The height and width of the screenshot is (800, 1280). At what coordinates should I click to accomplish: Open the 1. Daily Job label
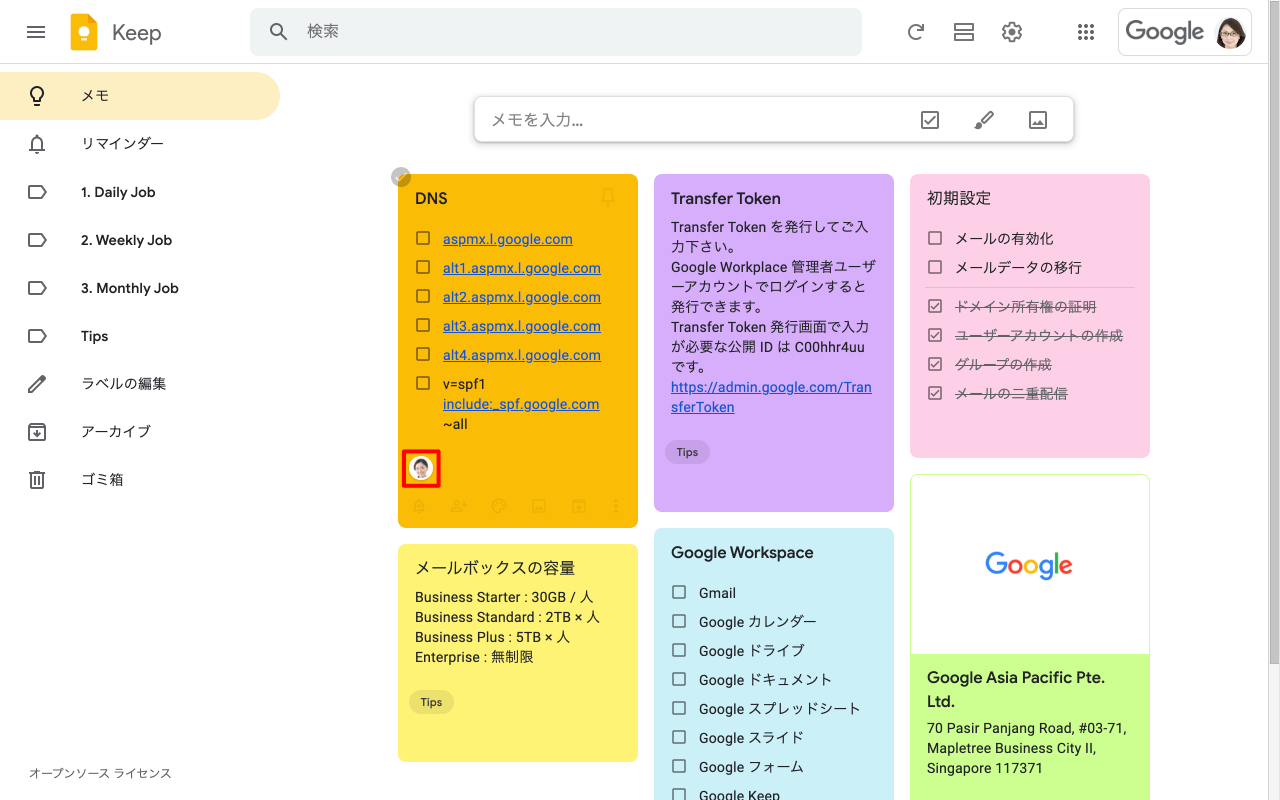[x=140, y=192]
